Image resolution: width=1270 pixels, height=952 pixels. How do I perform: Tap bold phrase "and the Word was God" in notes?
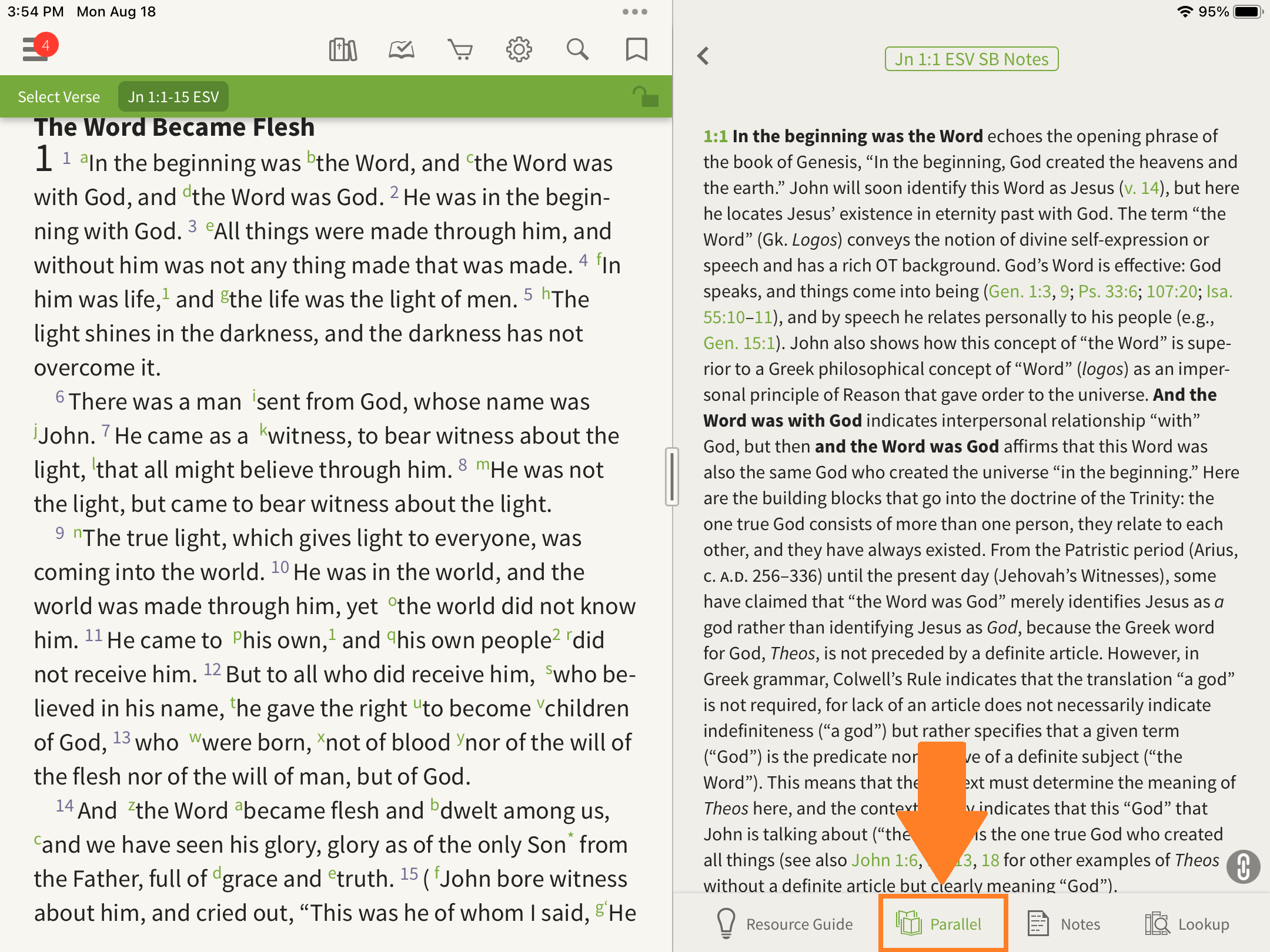907,447
